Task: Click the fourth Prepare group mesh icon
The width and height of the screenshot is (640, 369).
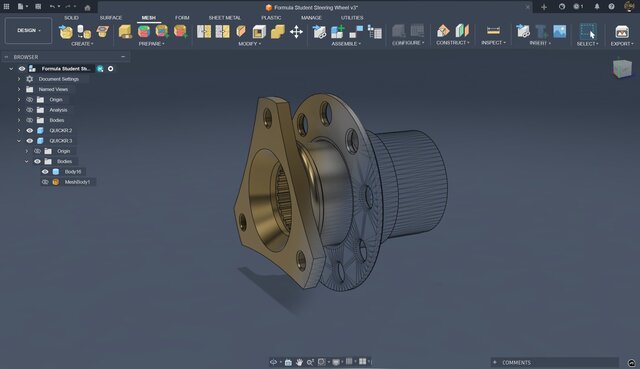Action: pyautogui.click(x=180, y=31)
